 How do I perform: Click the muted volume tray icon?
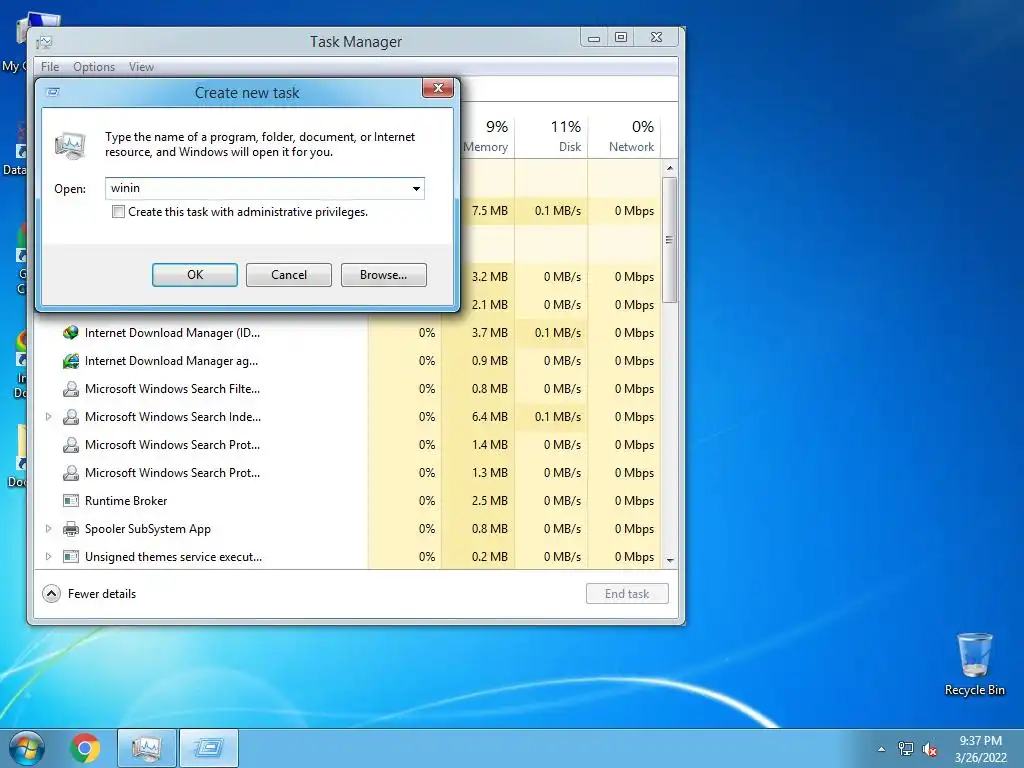pos(930,749)
